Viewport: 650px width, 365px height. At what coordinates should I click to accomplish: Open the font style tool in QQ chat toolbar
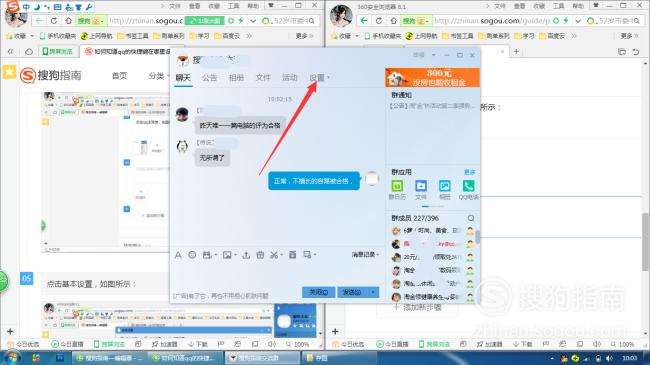178,255
